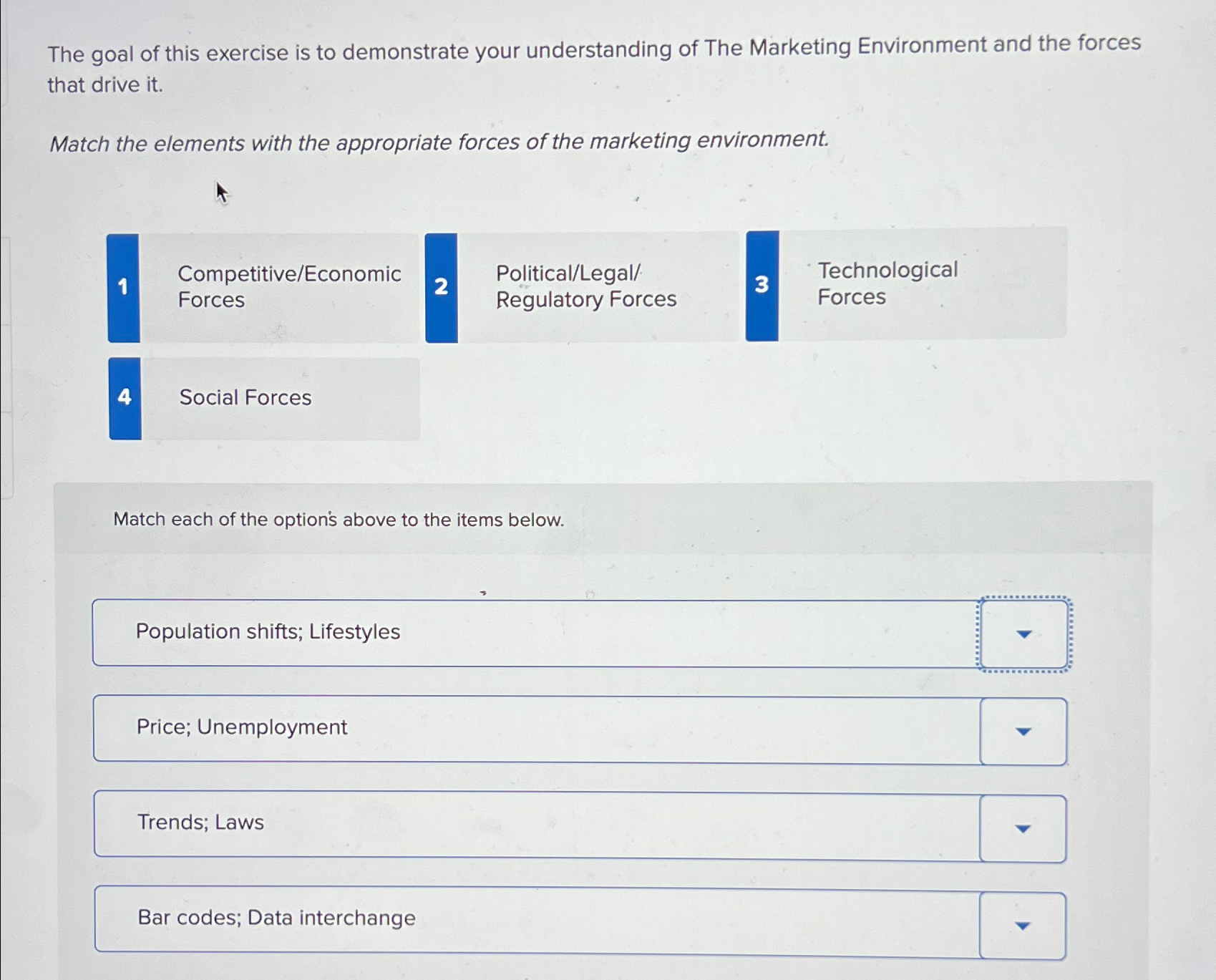Open dropdown for Bar codes; Data interchange
This screenshot has height=980, width=1216.
(x=1022, y=926)
